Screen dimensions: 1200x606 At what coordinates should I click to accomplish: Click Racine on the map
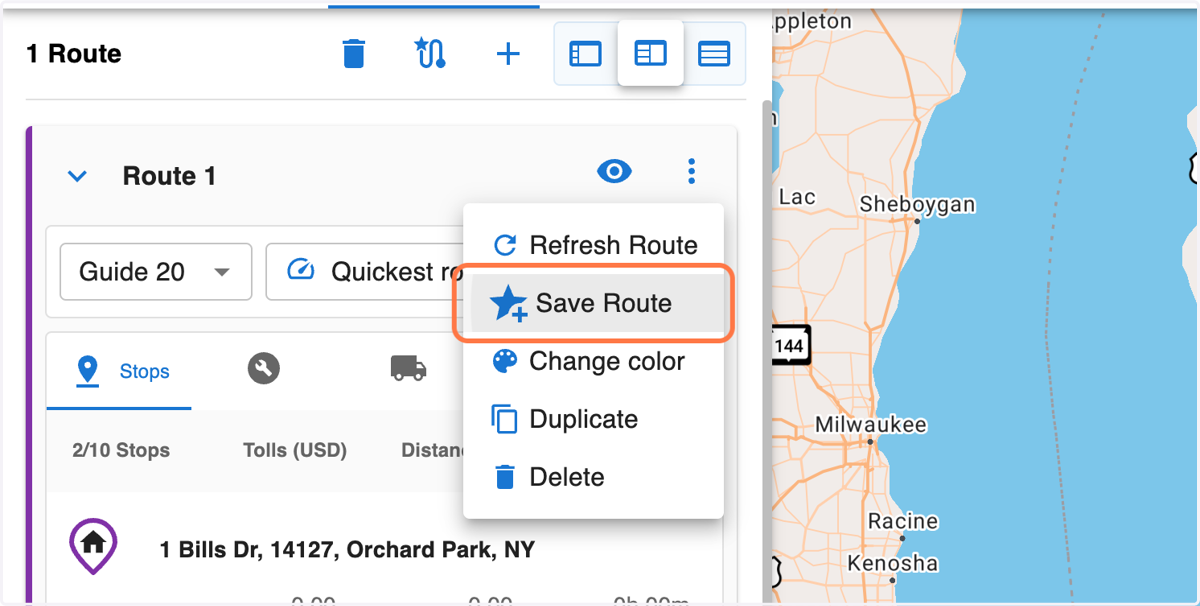(903, 521)
